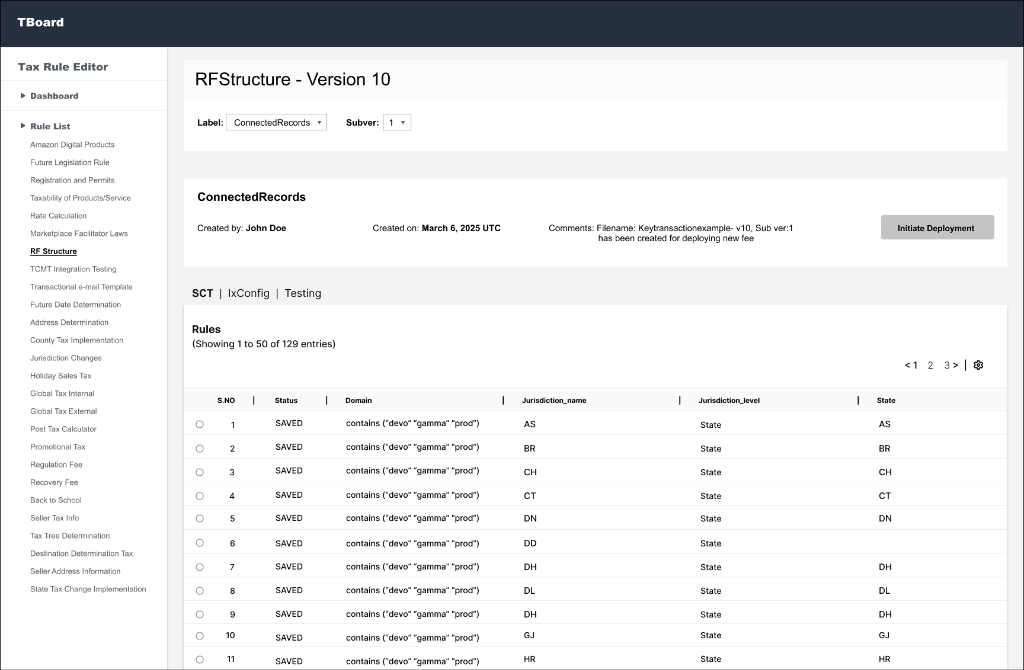The width and height of the screenshot is (1024, 670).
Task: Select the radio button for row 1
Action: 200,424
